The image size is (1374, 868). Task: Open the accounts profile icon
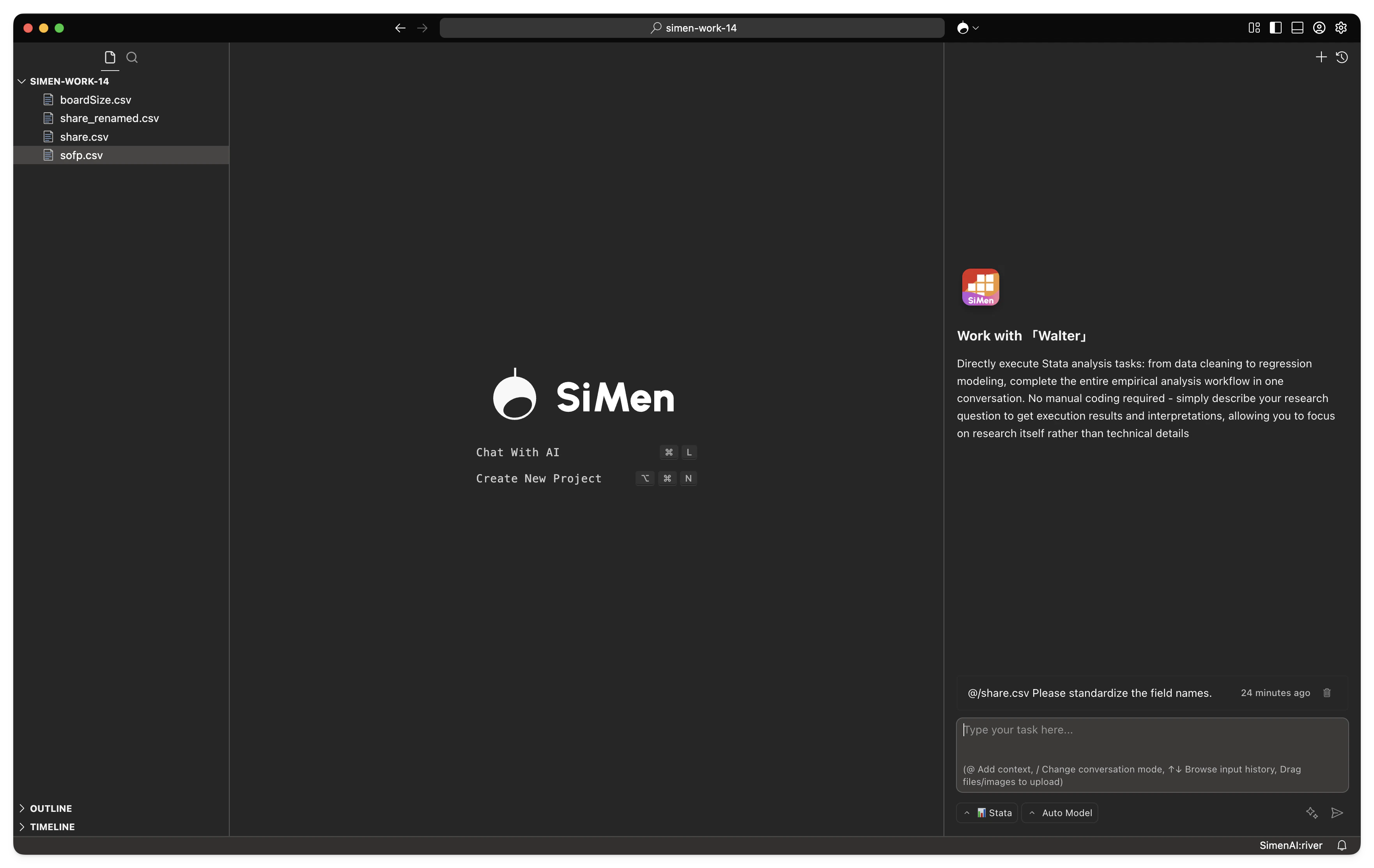1319,28
